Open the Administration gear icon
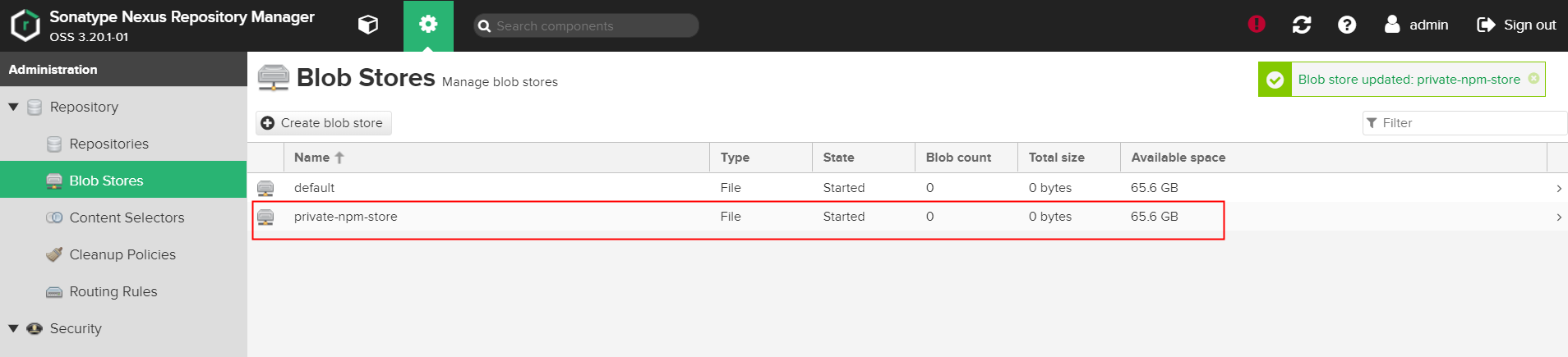The image size is (1568, 357). (428, 25)
